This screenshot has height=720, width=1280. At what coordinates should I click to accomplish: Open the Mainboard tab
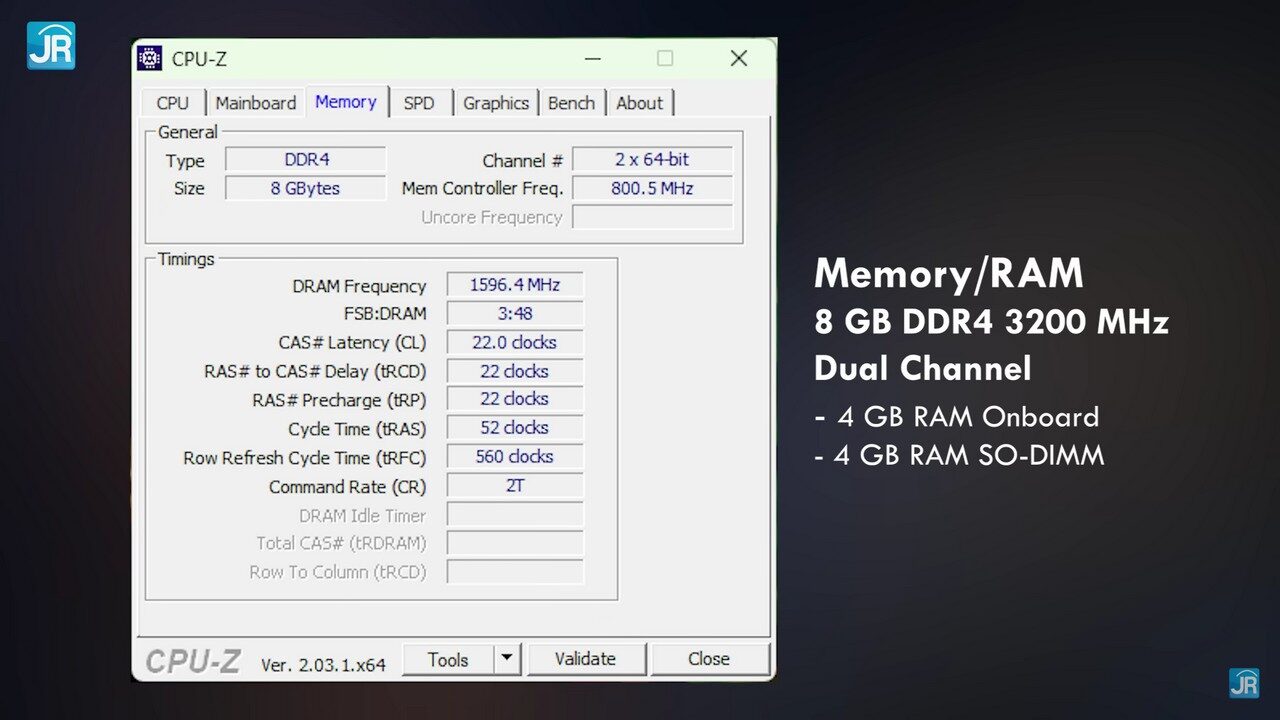pos(256,102)
